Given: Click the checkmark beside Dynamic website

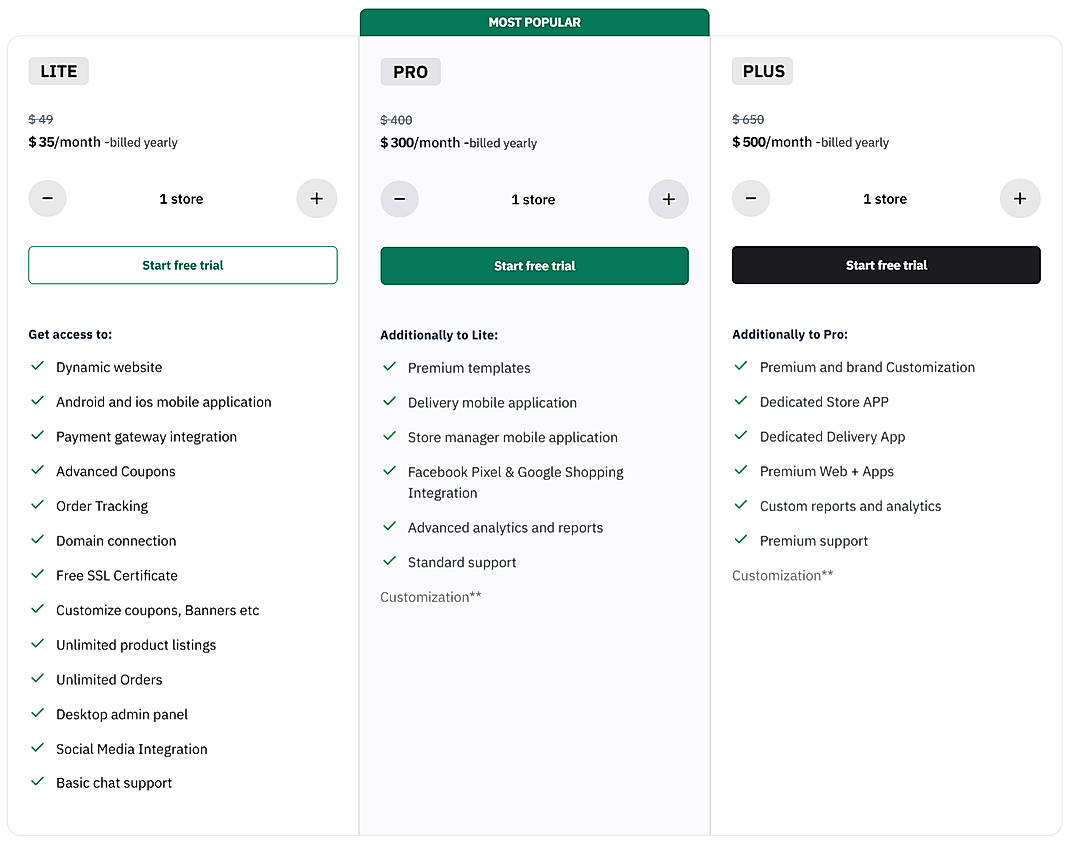Looking at the screenshot, I should (38, 367).
